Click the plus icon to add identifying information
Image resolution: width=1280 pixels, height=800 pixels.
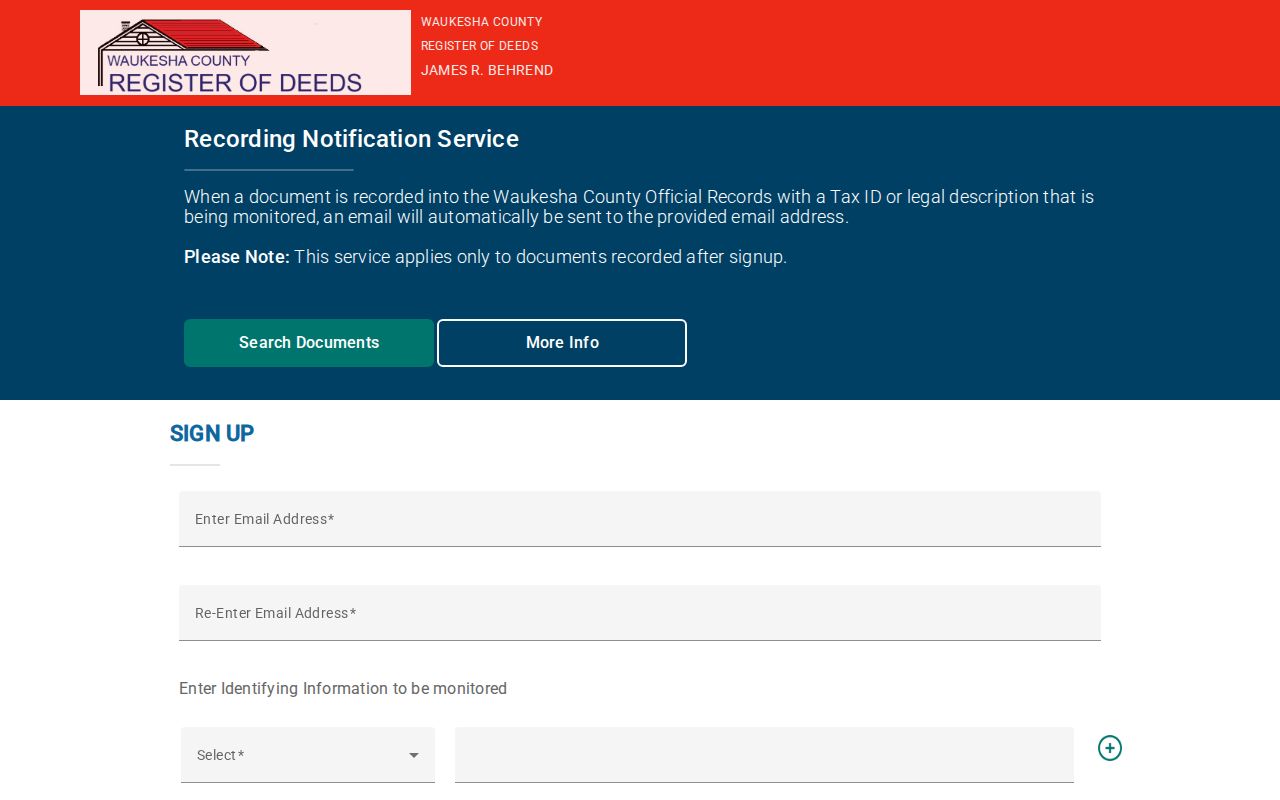[x=1110, y=748]
